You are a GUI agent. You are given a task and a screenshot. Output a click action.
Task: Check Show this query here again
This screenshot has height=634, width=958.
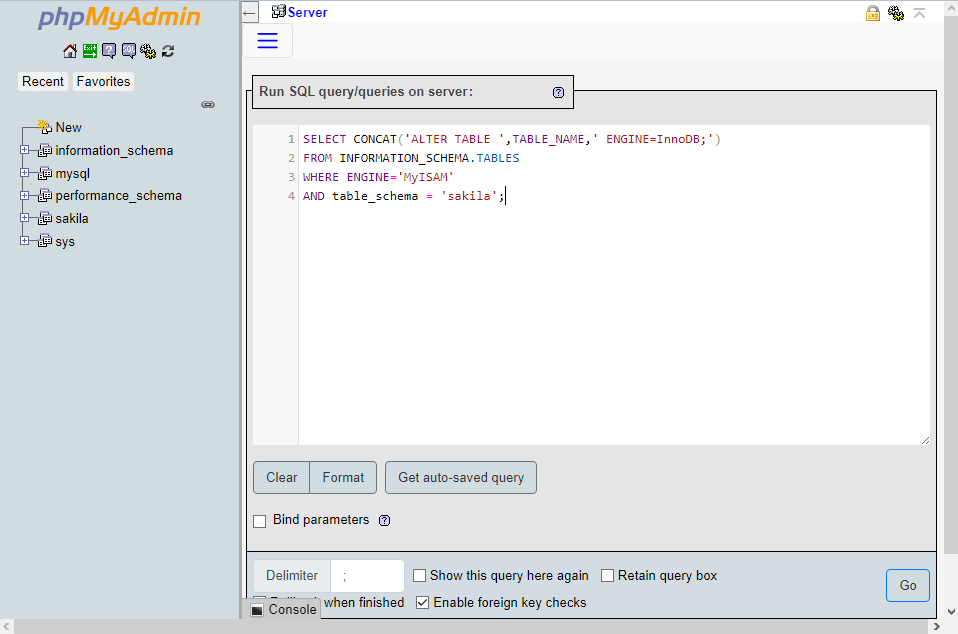coord(419,575)
